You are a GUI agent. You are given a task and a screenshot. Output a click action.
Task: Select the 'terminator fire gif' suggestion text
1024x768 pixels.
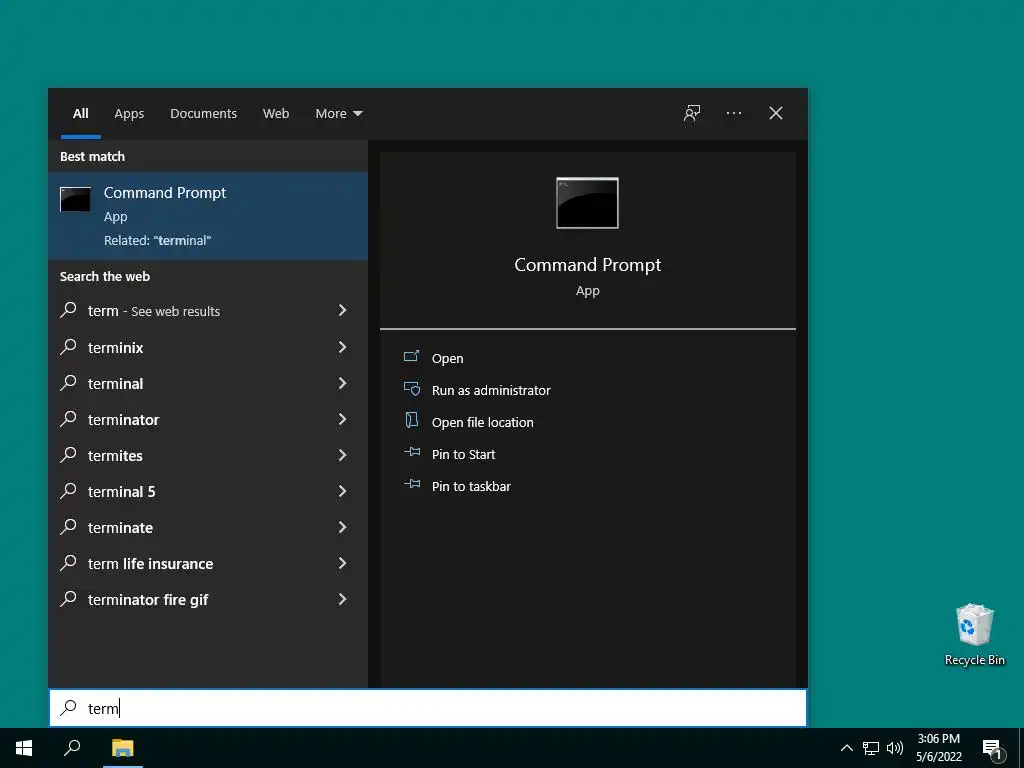pyautogui.click(x=148, y=600)
